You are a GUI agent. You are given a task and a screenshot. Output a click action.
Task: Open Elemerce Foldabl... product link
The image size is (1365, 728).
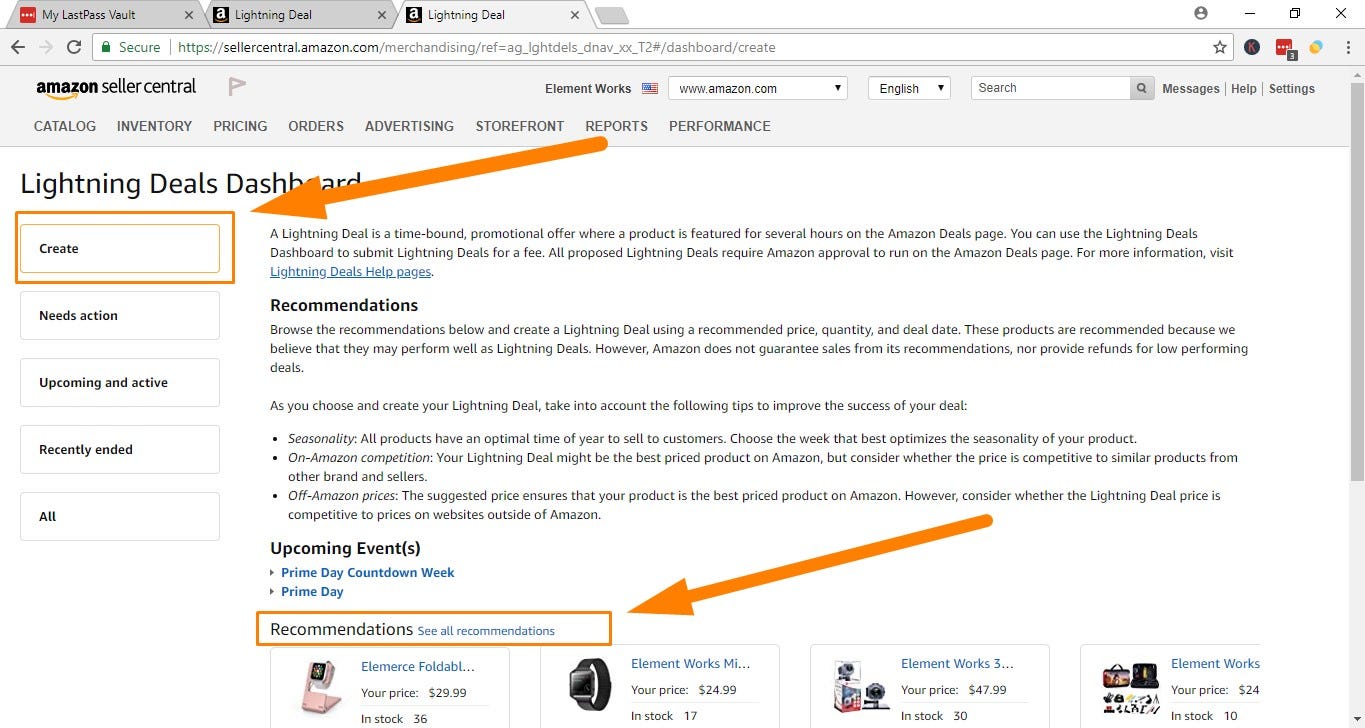pos(418,666)
